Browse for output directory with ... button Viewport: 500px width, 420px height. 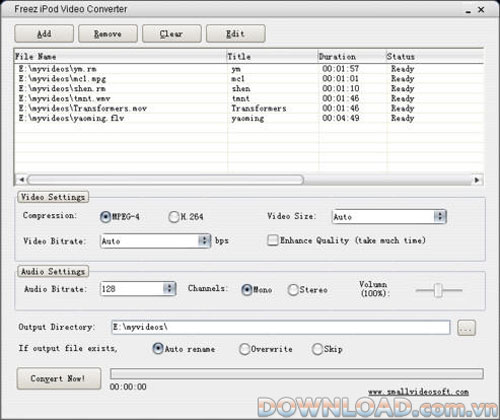[x=466, y=328]
